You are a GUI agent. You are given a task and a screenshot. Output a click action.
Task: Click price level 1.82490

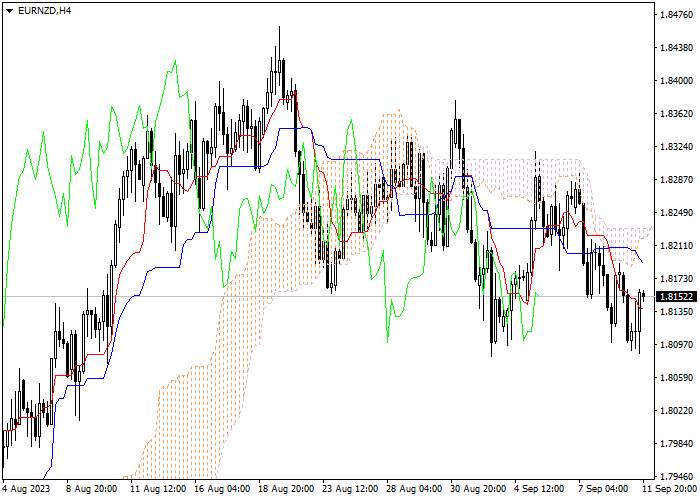click(x=676, y=213)
